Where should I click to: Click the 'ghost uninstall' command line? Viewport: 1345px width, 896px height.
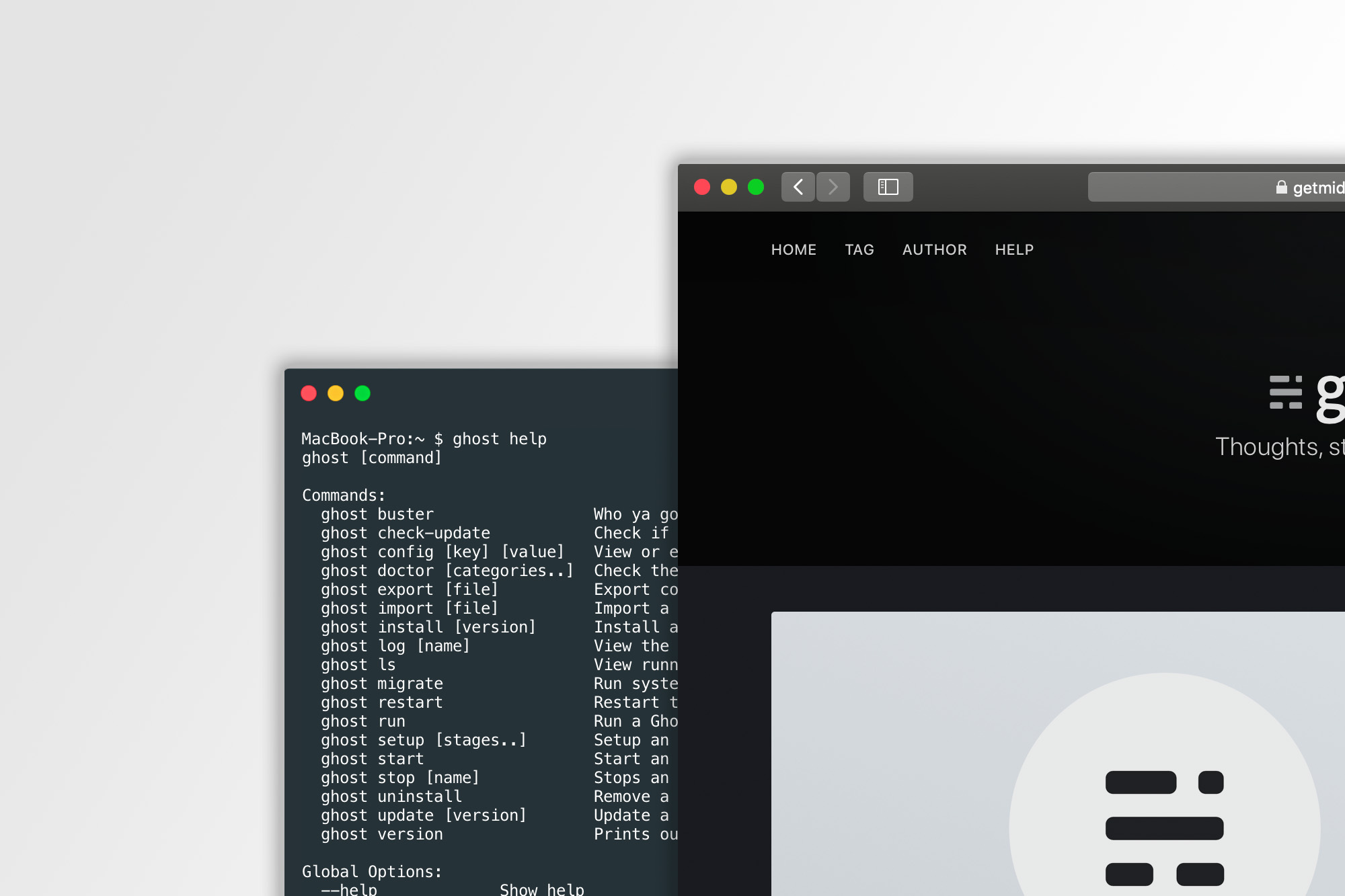click(x=391, y=797)
